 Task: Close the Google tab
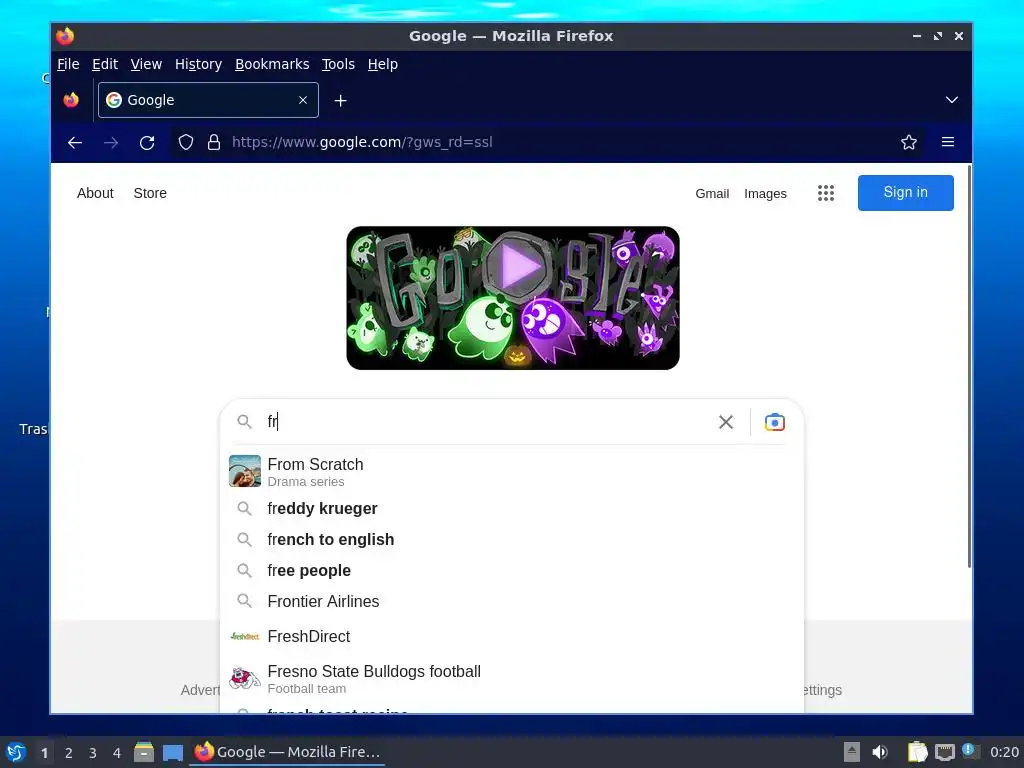303,100
